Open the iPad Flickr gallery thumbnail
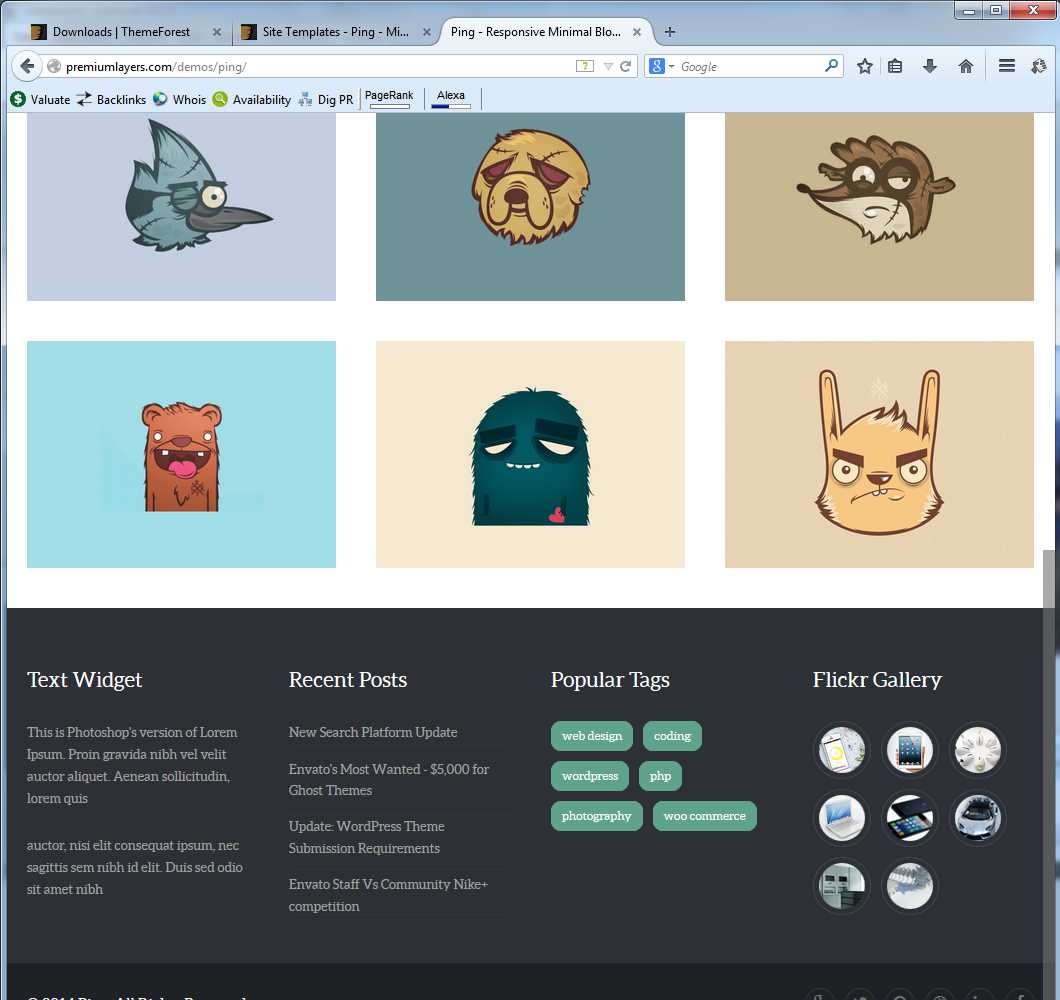The width and height of the screenshot is (1060, 1000). tap(909, 751)
